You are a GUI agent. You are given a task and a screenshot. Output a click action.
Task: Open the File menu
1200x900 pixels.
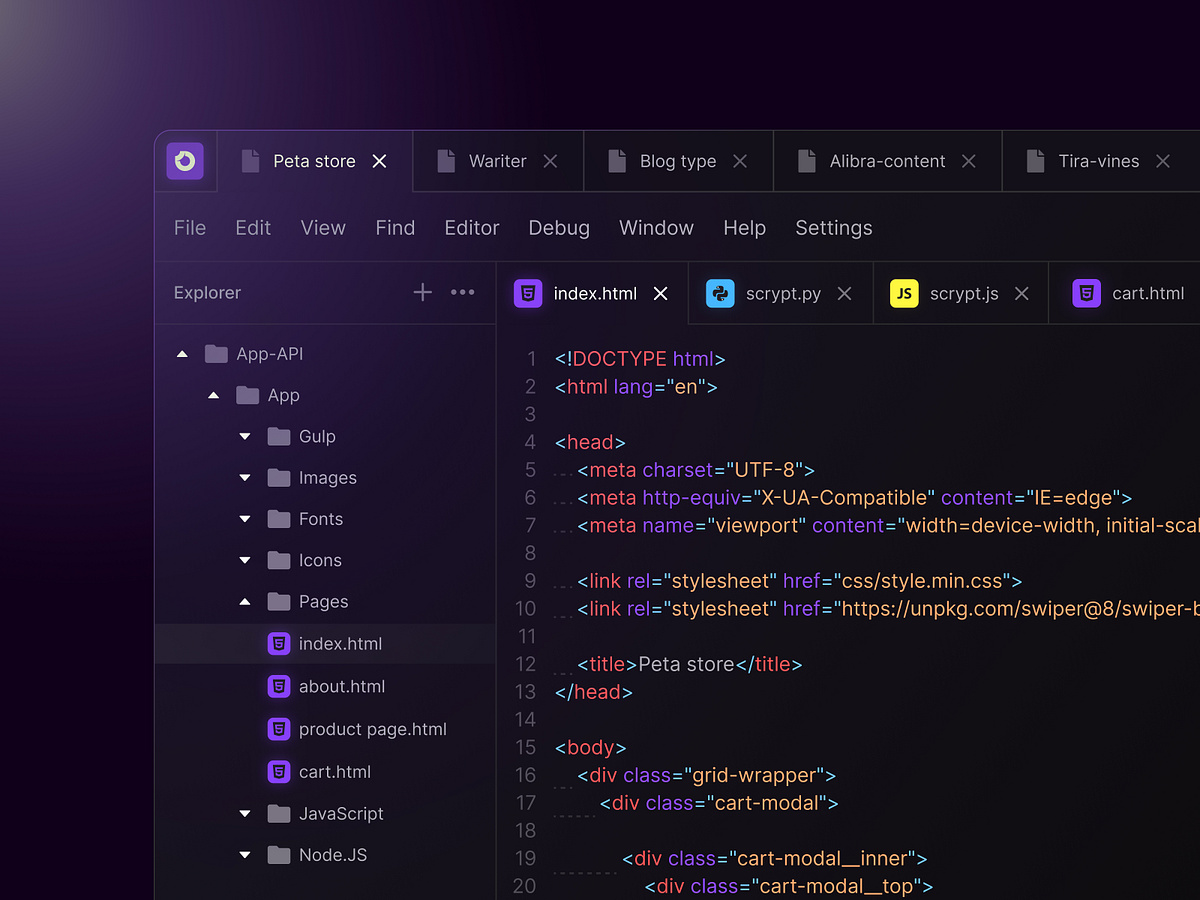pos(190,228)
